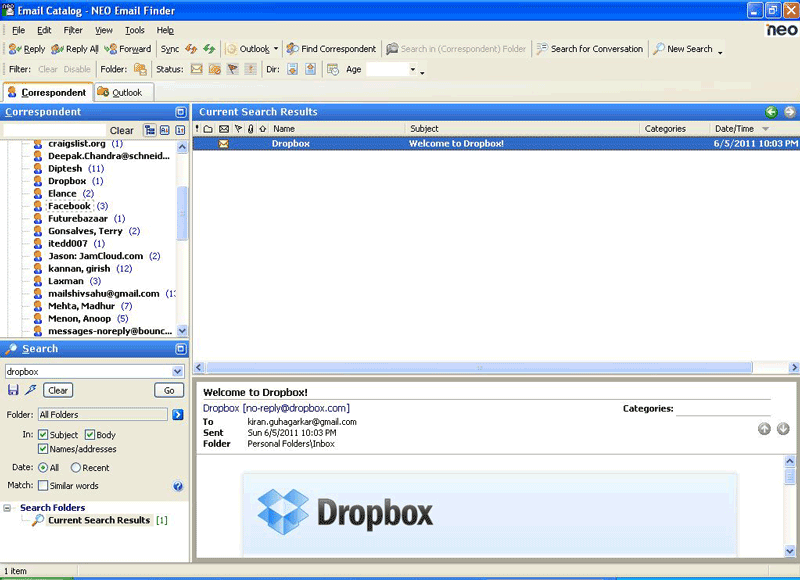Select Facebook in the correspondent list
The width and height of the screenshot is (800, 580).
(69, 206)
